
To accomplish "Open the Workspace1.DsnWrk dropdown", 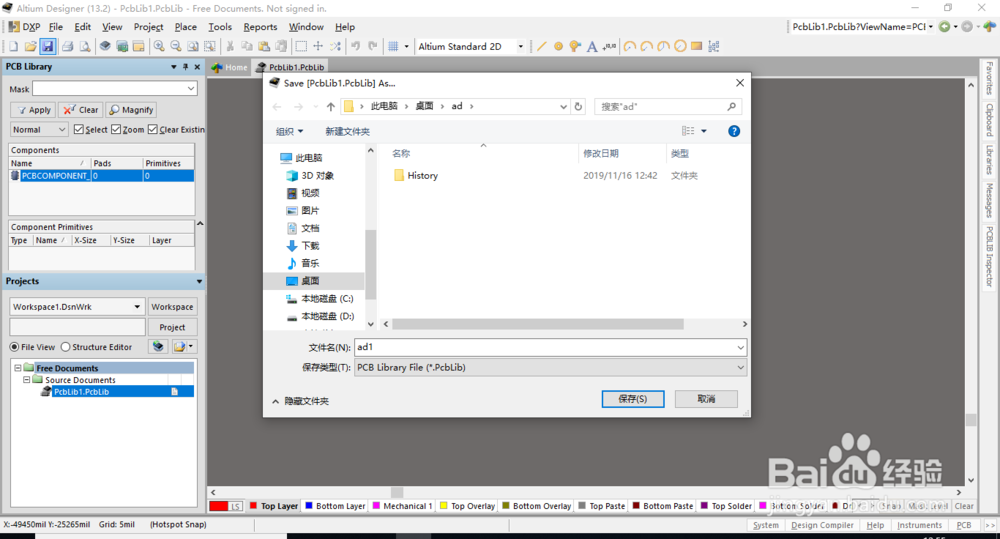I will 137,307.
